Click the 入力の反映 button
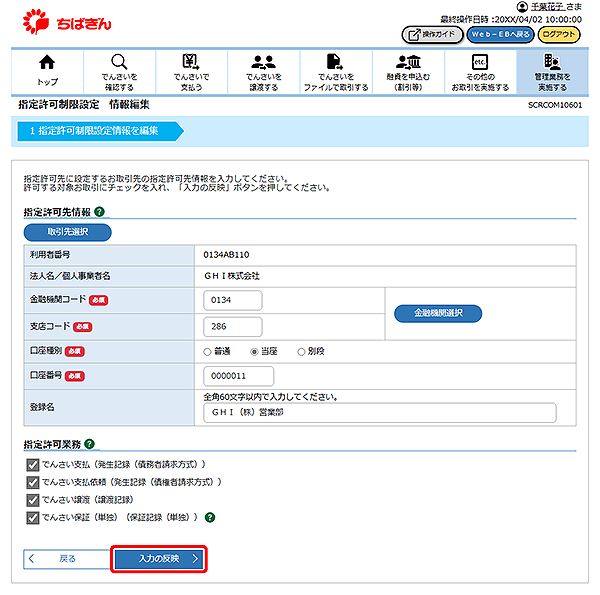The image size is (600, 595). tap(159, 559)
